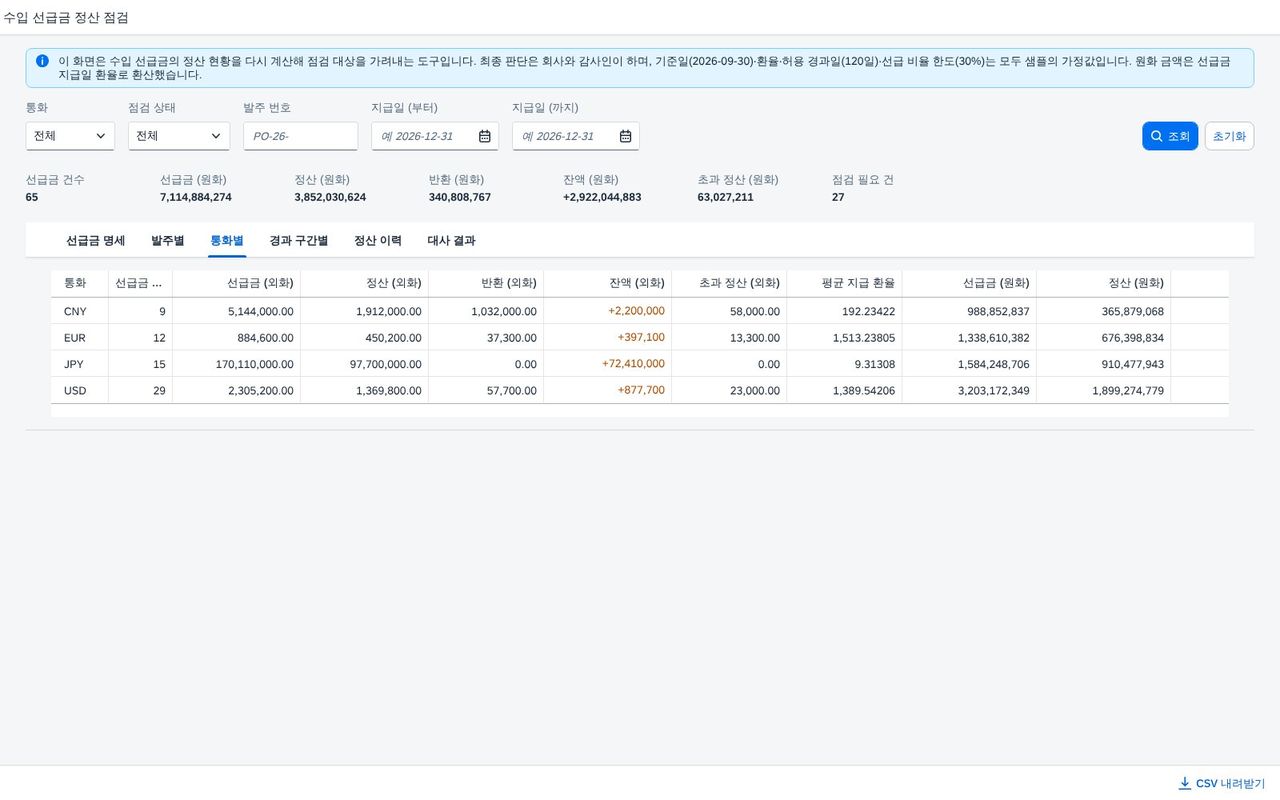Click the 초기화 reset button
1280x800 pixels.
[x=1229, y=136]
